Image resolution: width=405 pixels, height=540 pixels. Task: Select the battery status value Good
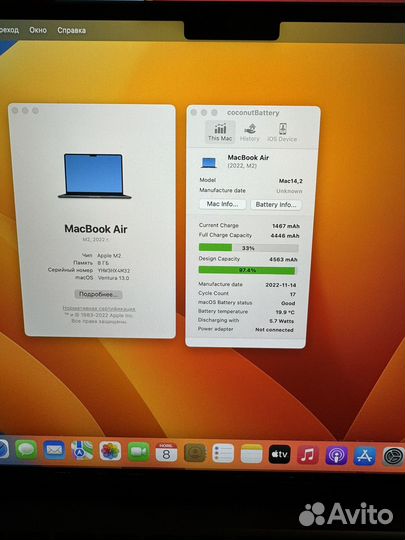(x=288, y=303)
